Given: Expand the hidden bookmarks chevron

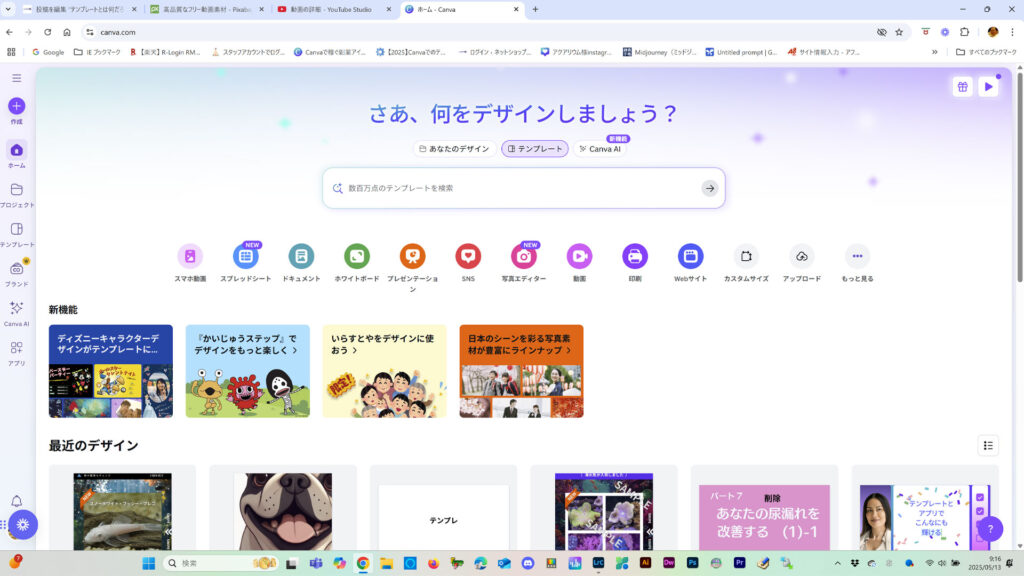Looking at the screenshot, I should [x=935, y=52].
